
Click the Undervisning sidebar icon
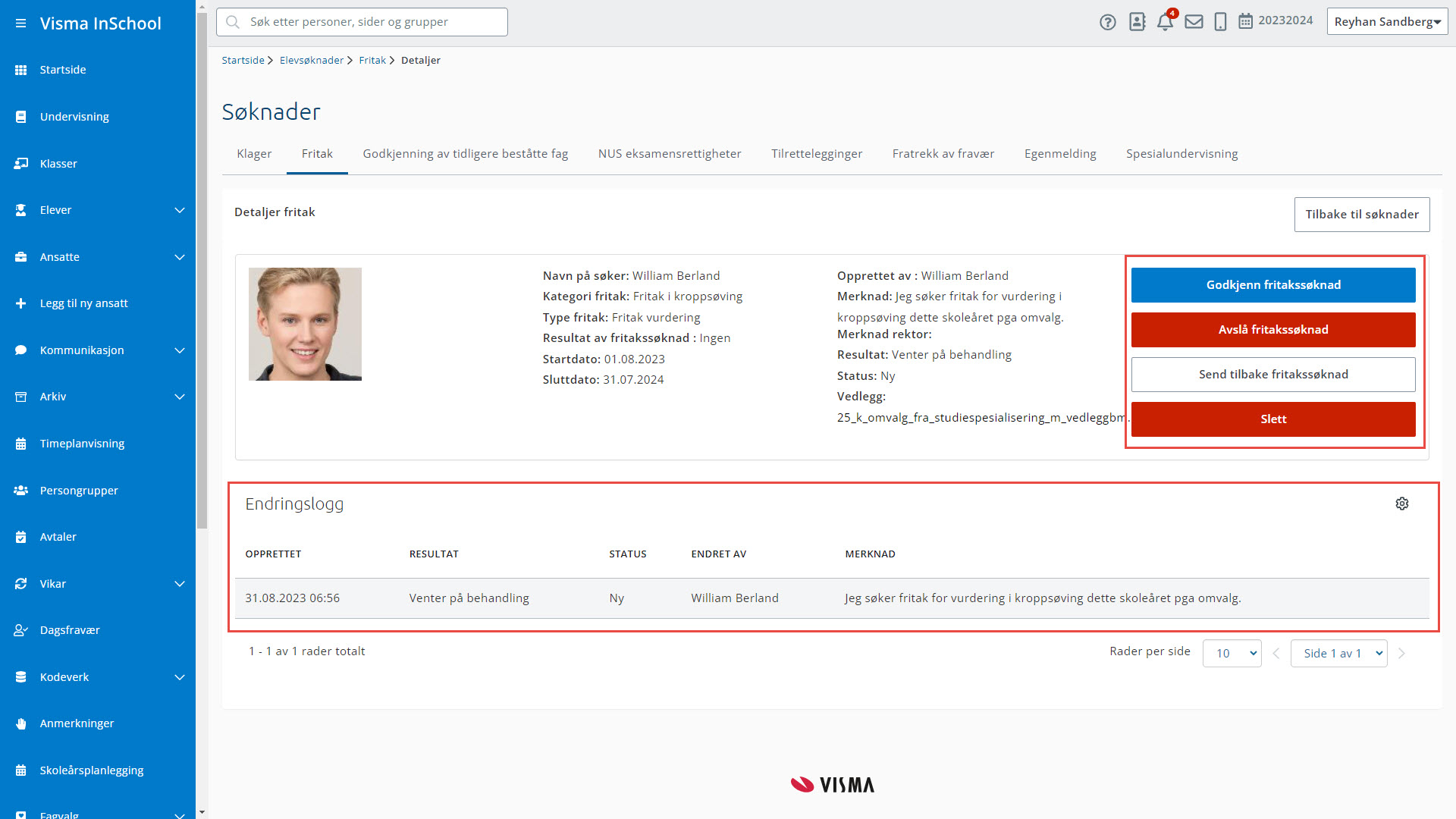click(21, 117)
